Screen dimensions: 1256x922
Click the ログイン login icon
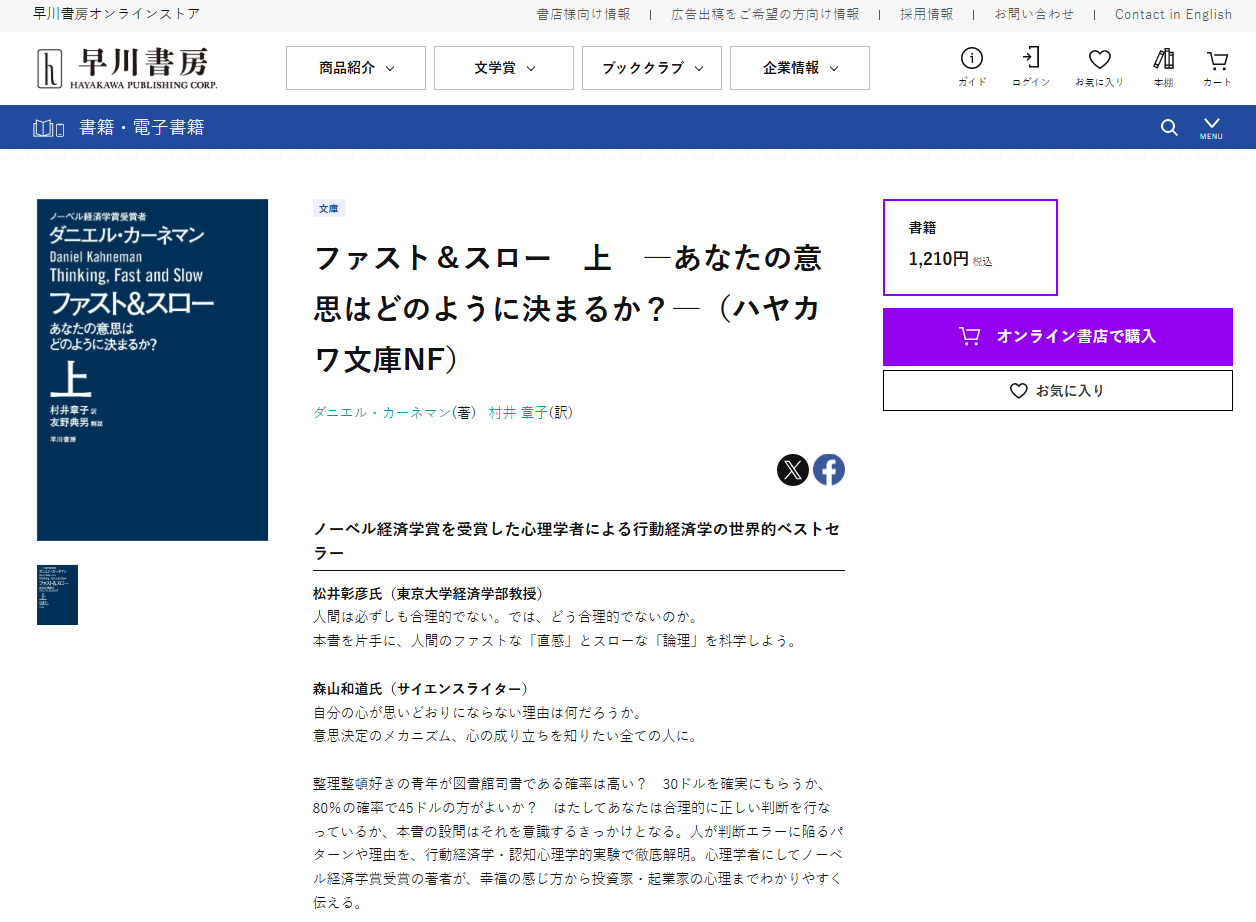[1031, 67]
